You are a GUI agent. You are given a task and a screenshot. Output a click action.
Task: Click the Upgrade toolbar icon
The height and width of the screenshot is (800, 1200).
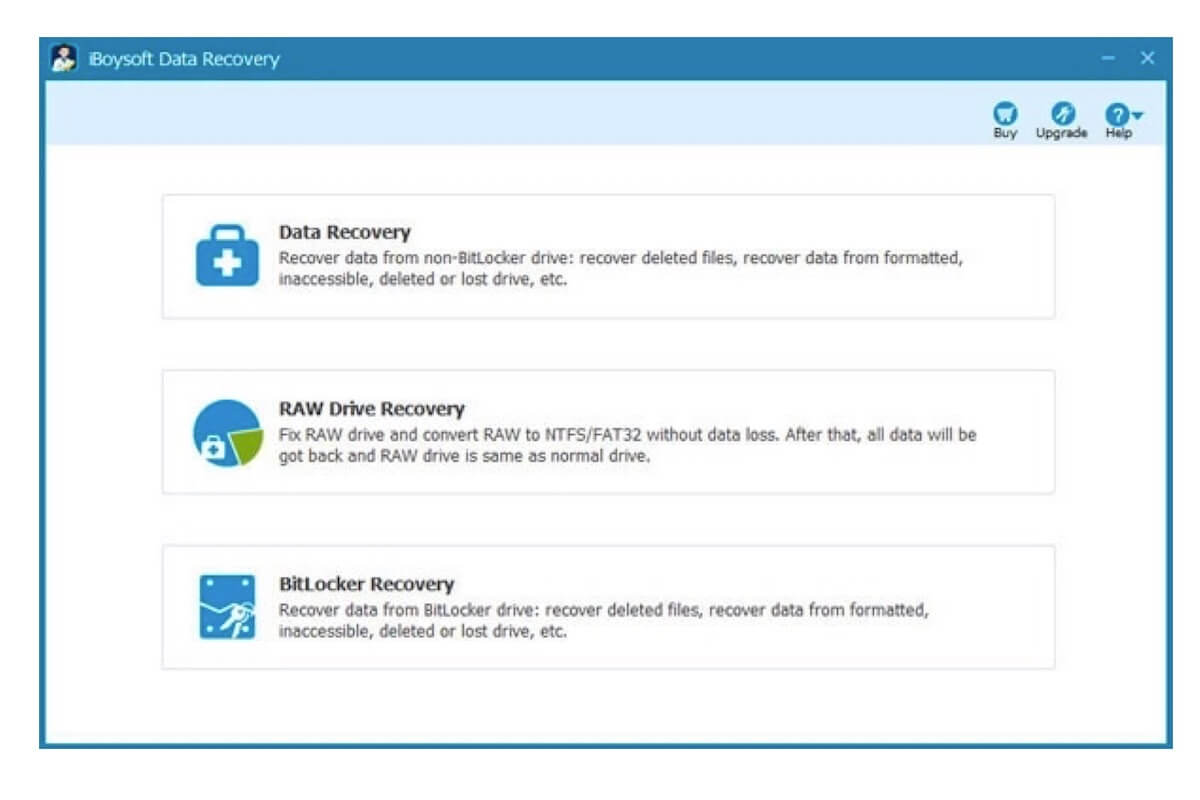(1061, 113)
